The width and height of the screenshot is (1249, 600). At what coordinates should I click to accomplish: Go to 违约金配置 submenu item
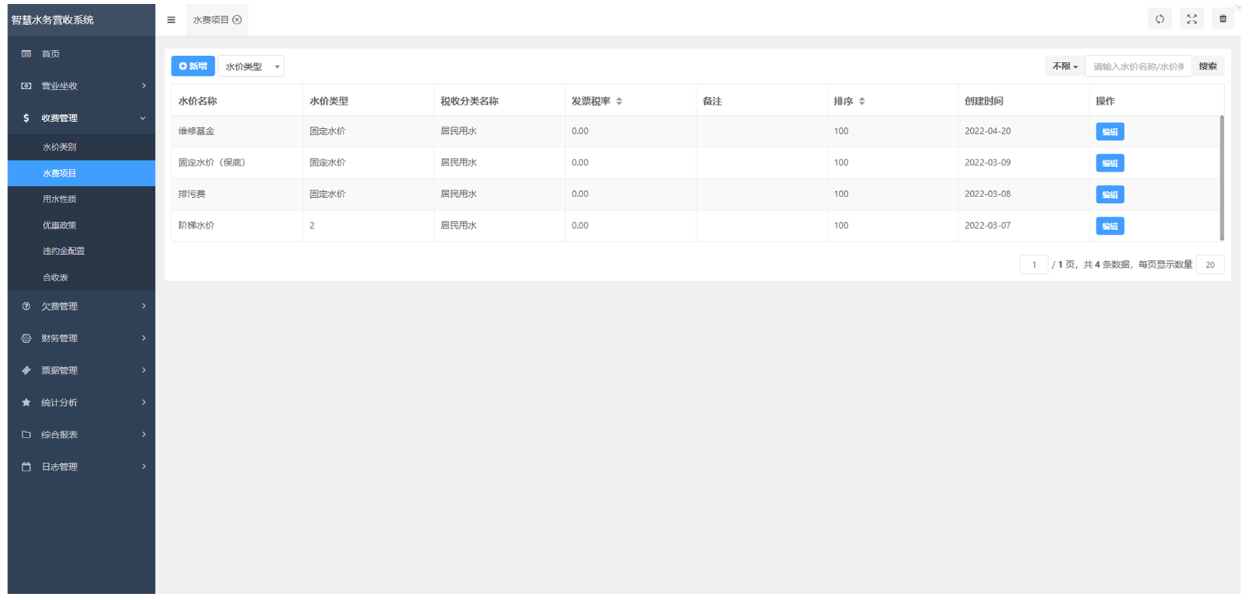pos(63,251)
